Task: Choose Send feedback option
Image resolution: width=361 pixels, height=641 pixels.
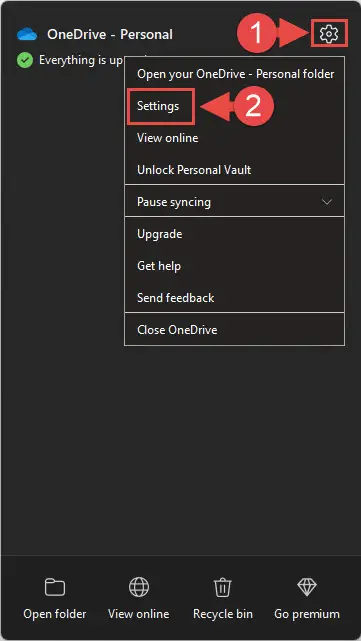Action: point(234,298)
